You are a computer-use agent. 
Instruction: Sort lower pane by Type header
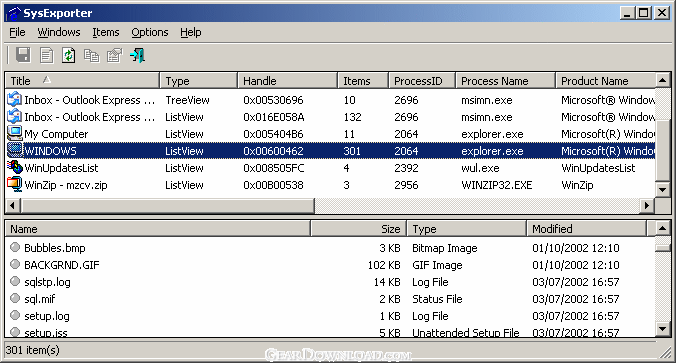(466, 228)
